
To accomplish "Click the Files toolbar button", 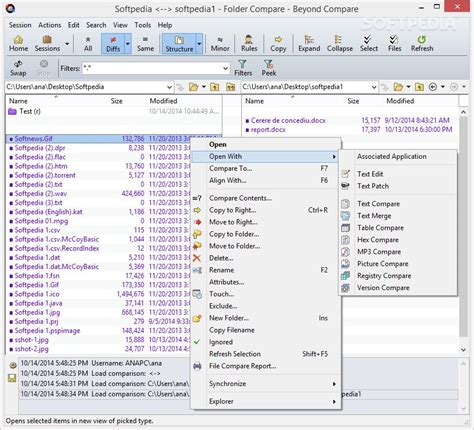I will point(394,44).
